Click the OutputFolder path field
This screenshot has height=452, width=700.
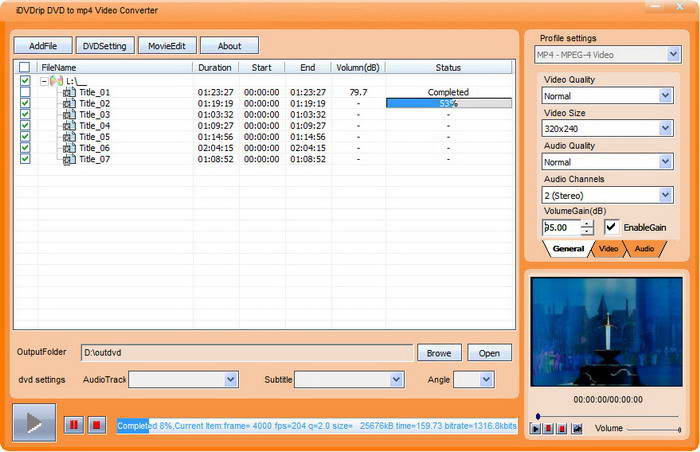[247, 353]
